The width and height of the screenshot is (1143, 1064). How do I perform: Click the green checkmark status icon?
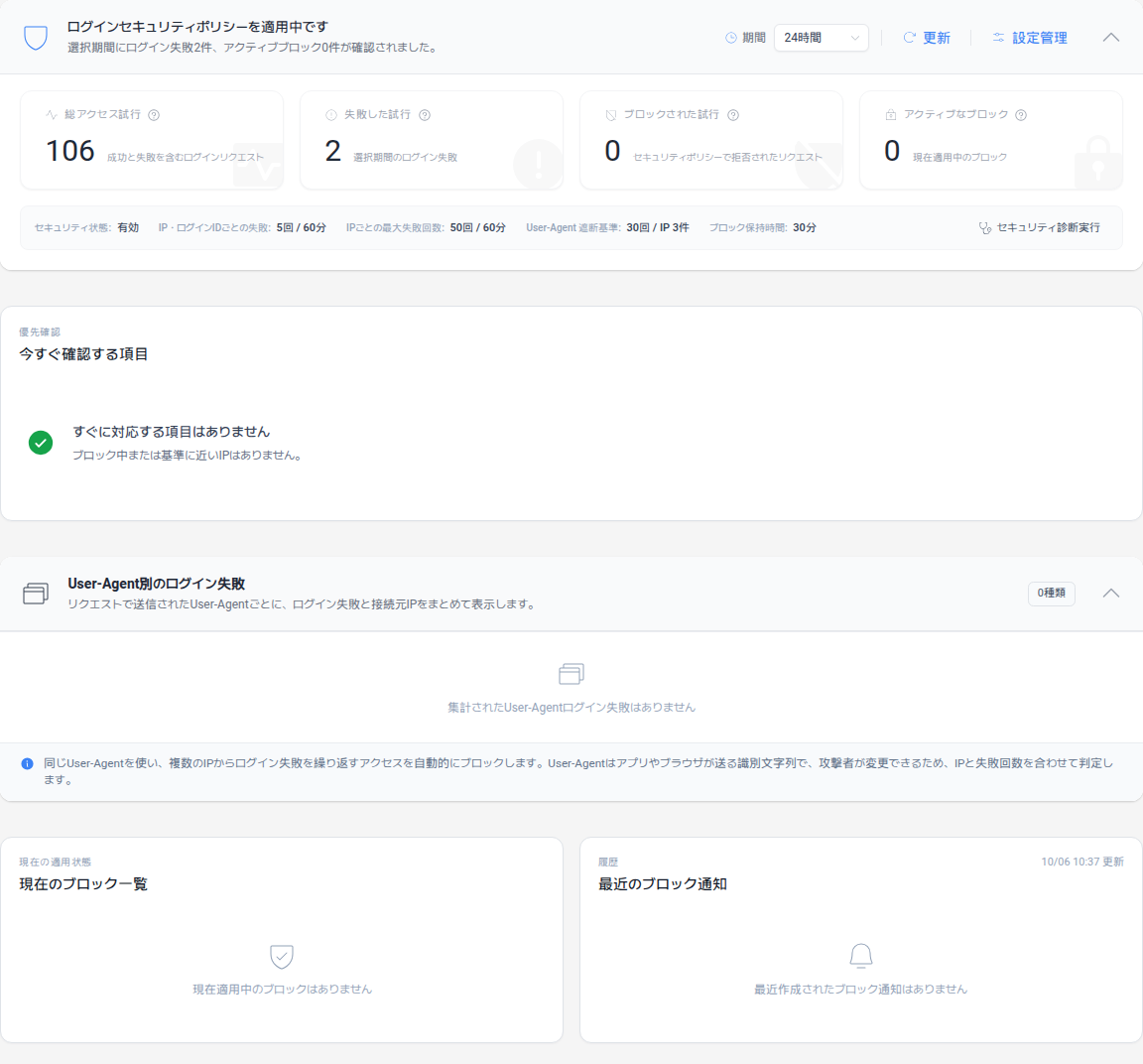coord(41,443)
